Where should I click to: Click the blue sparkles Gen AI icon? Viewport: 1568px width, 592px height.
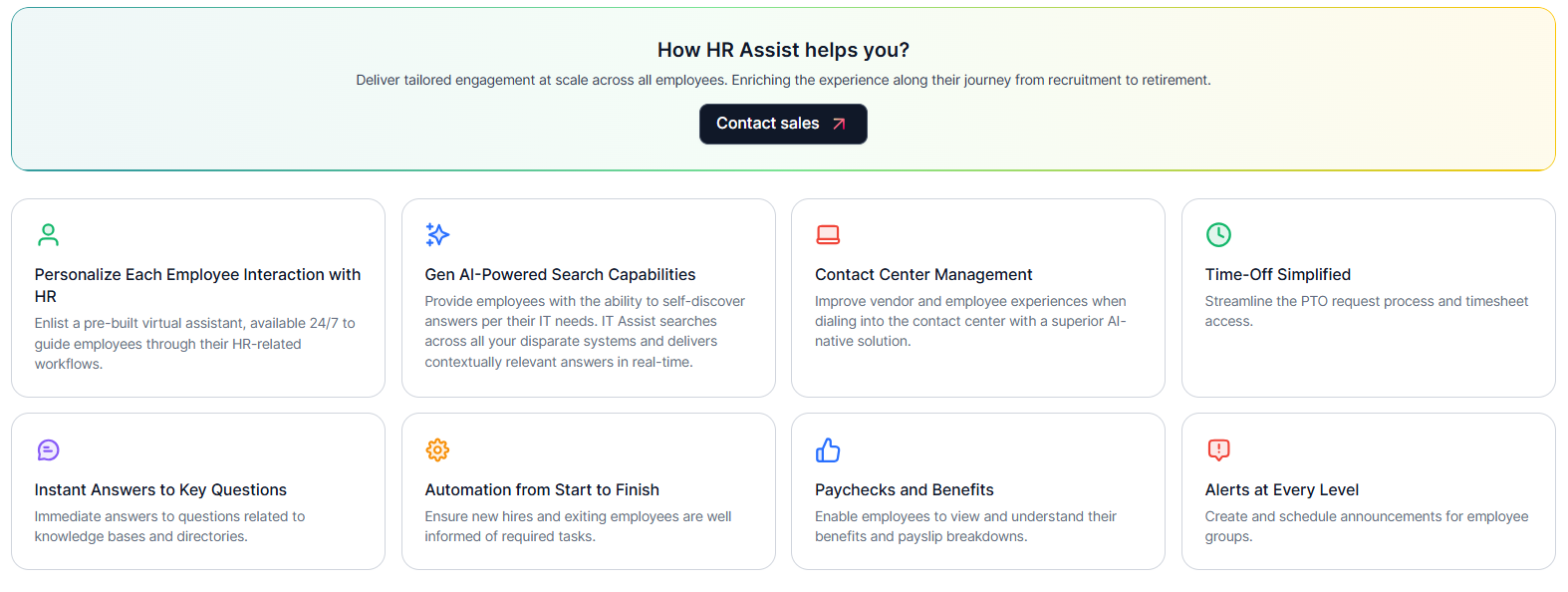coord(437,234)
